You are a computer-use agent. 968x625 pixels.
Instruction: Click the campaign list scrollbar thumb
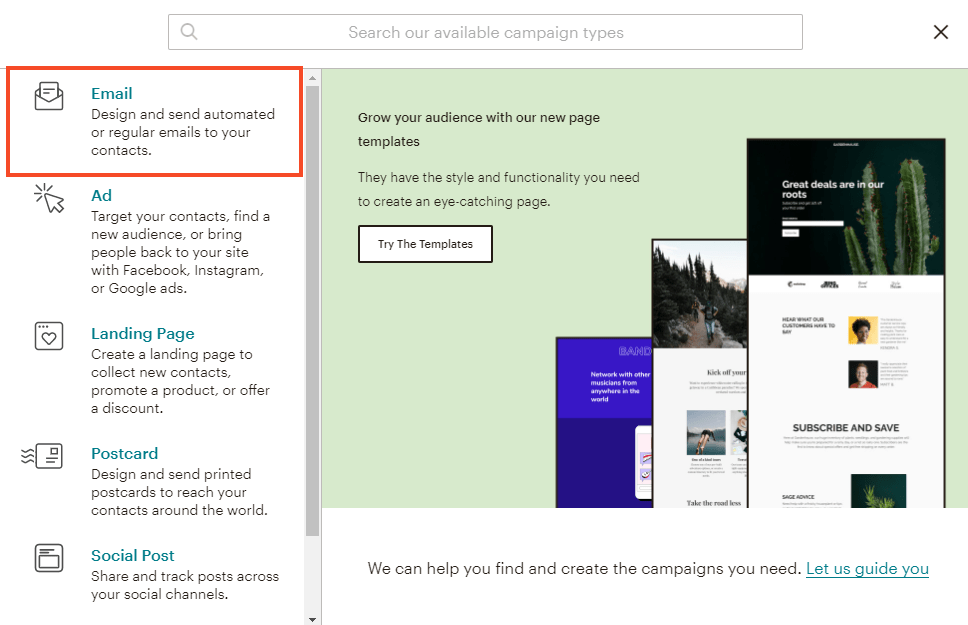312,310
